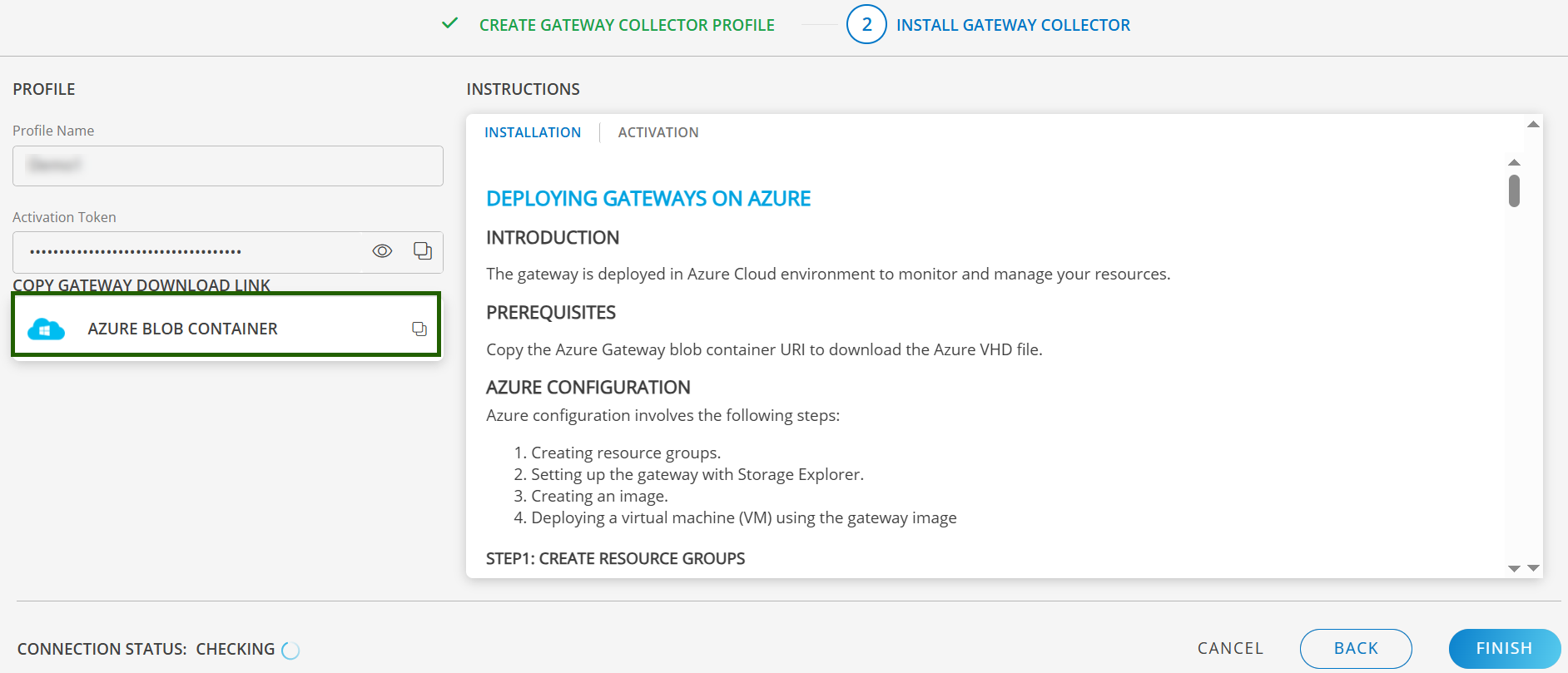
Task: Copy the activation token using copy icon
Action: (x=423, y=251)
